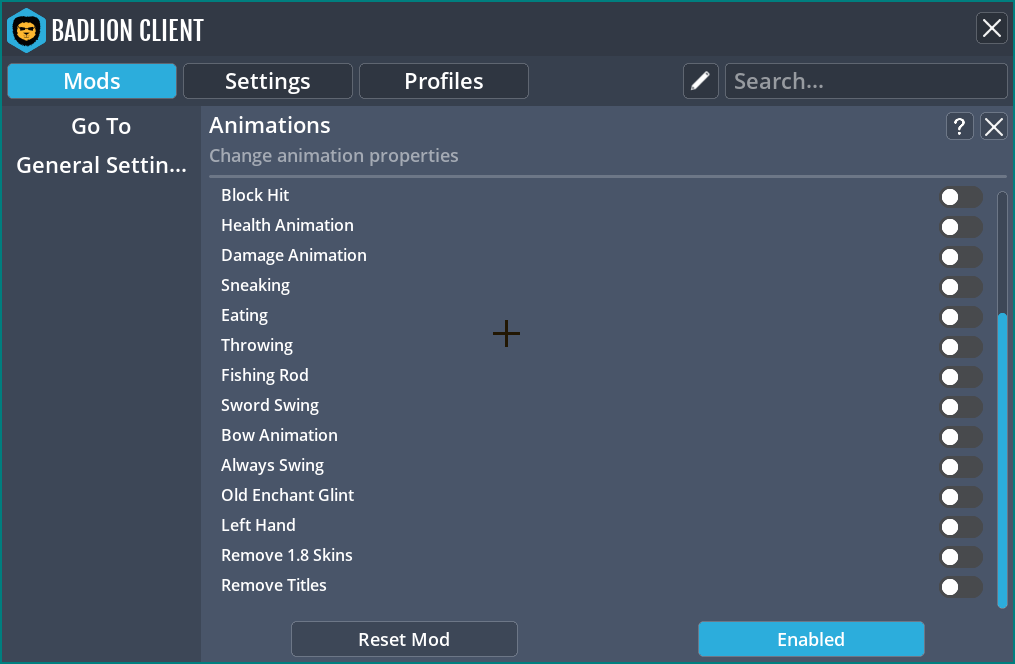The image size is (1015, 664).
Task: Toggle the Remove Titles switch
Action: coord(960,587)
